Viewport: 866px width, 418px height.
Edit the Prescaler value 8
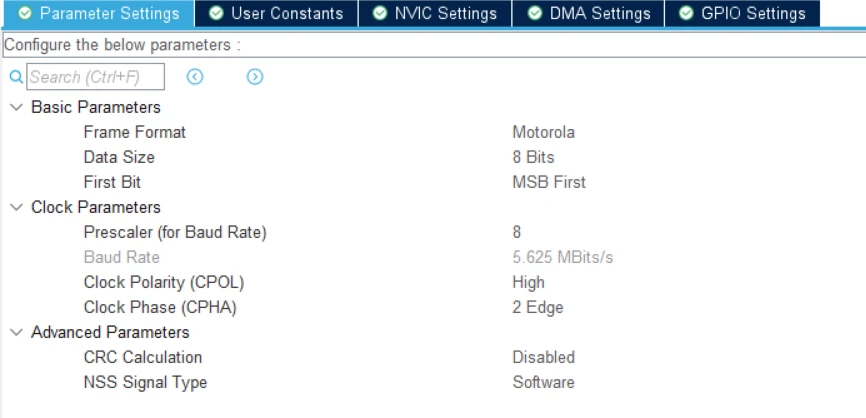tap(517, 232)
